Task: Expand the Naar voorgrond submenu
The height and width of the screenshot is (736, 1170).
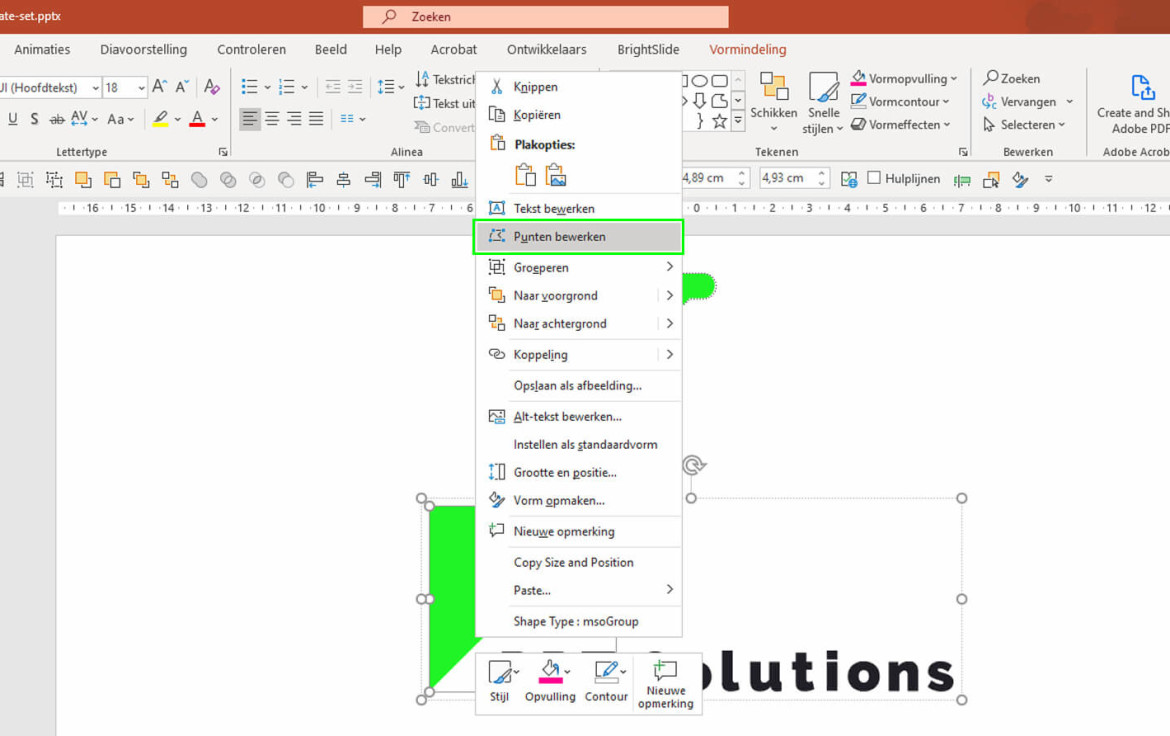Action: tap(672, 295)
